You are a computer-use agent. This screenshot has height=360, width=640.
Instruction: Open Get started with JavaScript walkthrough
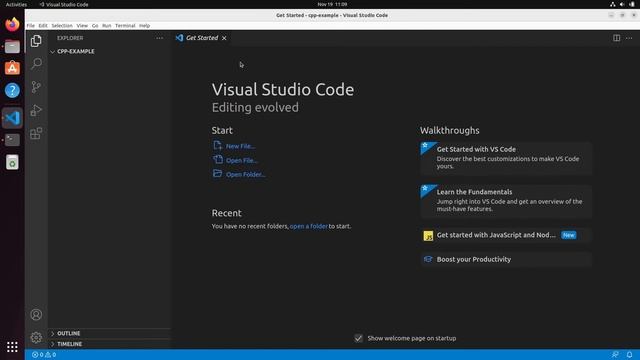tap(506, 236)
